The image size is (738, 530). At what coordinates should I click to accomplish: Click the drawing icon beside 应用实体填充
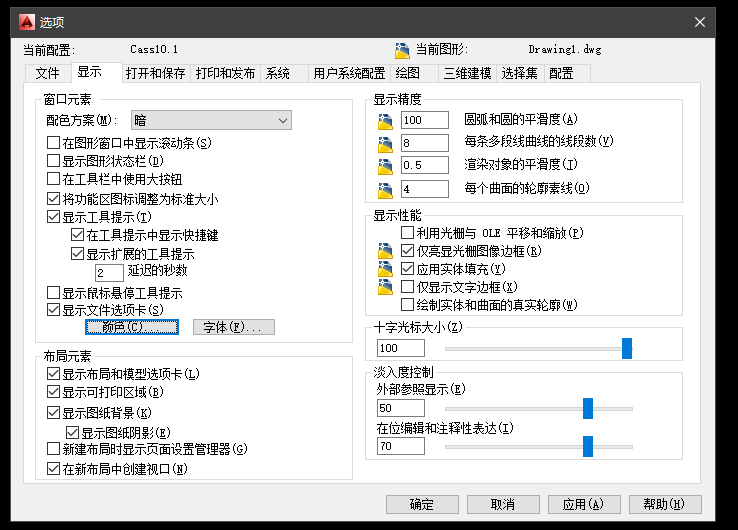point(387,269)
